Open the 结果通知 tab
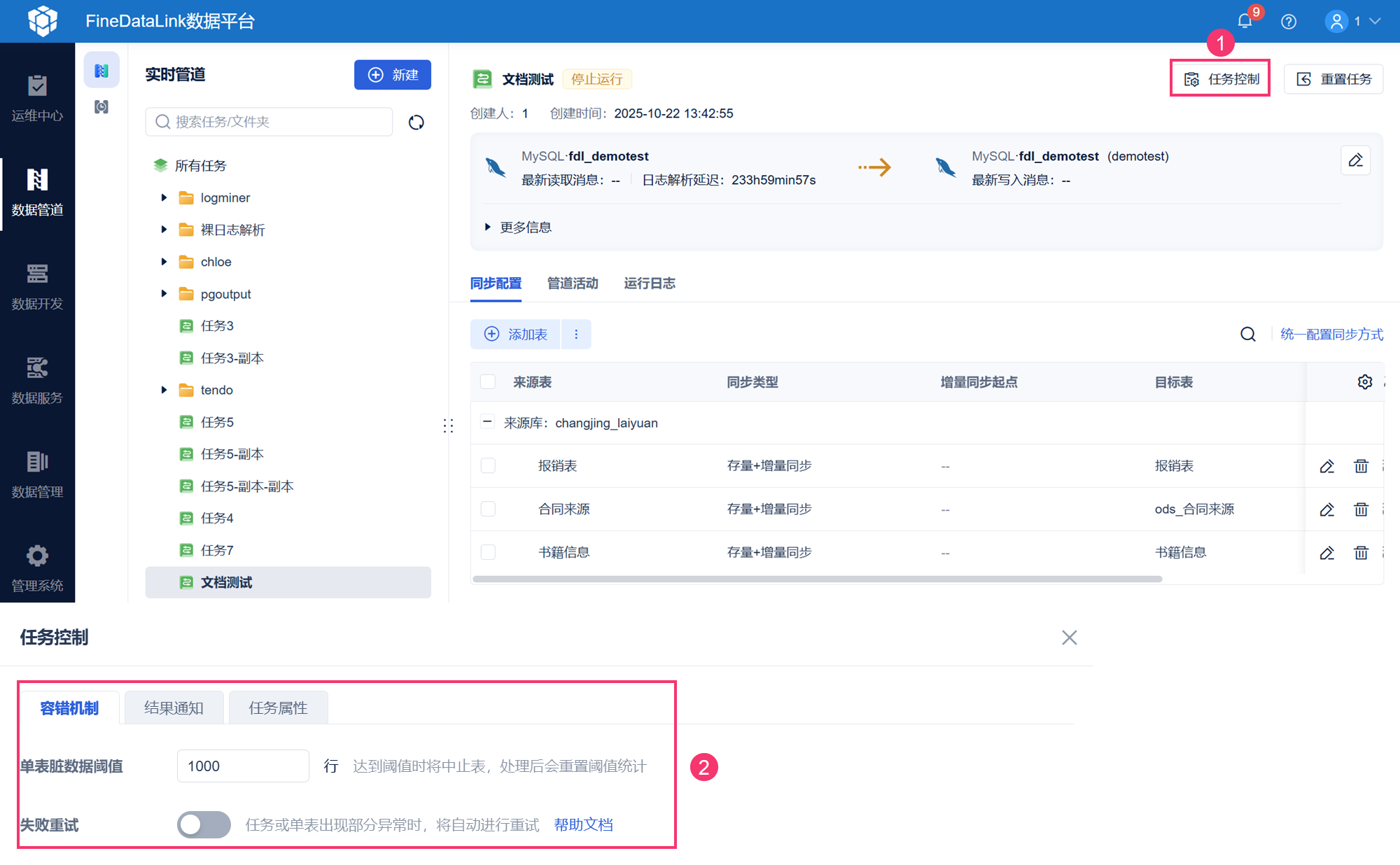The width and height of the screenshot is (1400, 865). tap(174, 708)
